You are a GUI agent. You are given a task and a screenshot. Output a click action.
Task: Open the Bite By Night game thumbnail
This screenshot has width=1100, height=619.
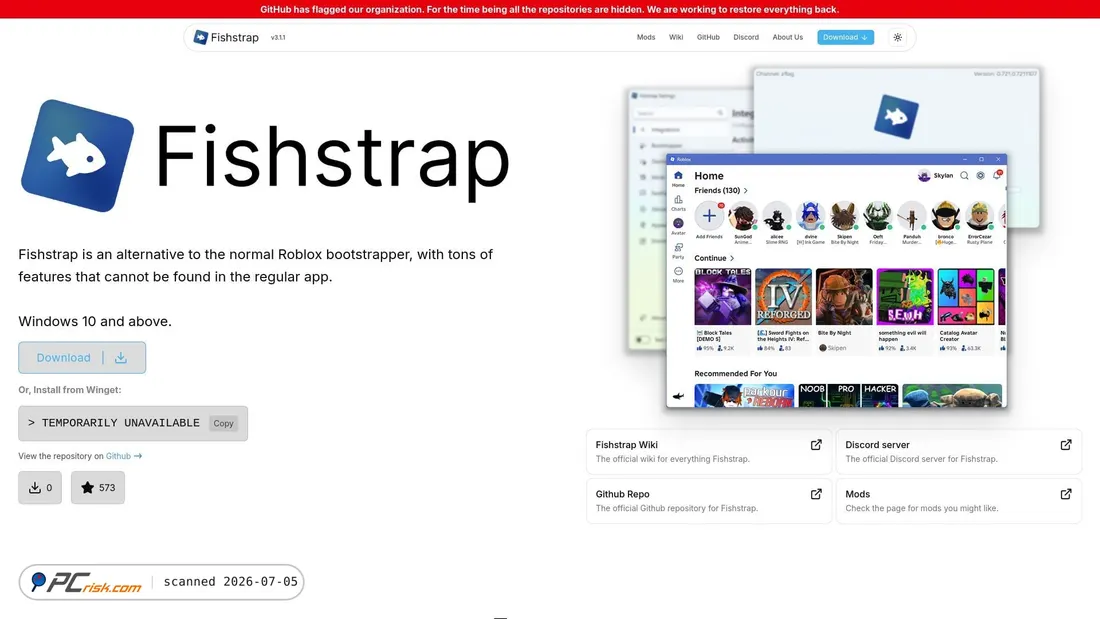(845, 297)
